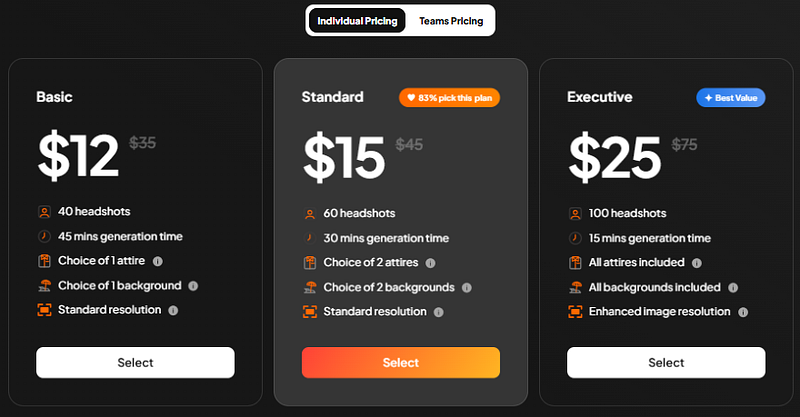Click info icon beside 'All backgrounds included'
Image resolution: width=800 pixels, height=417 pixels.
coord(727,288)
